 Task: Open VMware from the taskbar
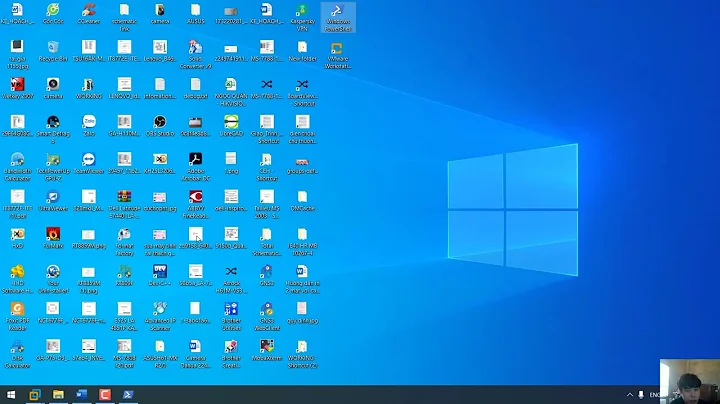click(x=35, y=394)
